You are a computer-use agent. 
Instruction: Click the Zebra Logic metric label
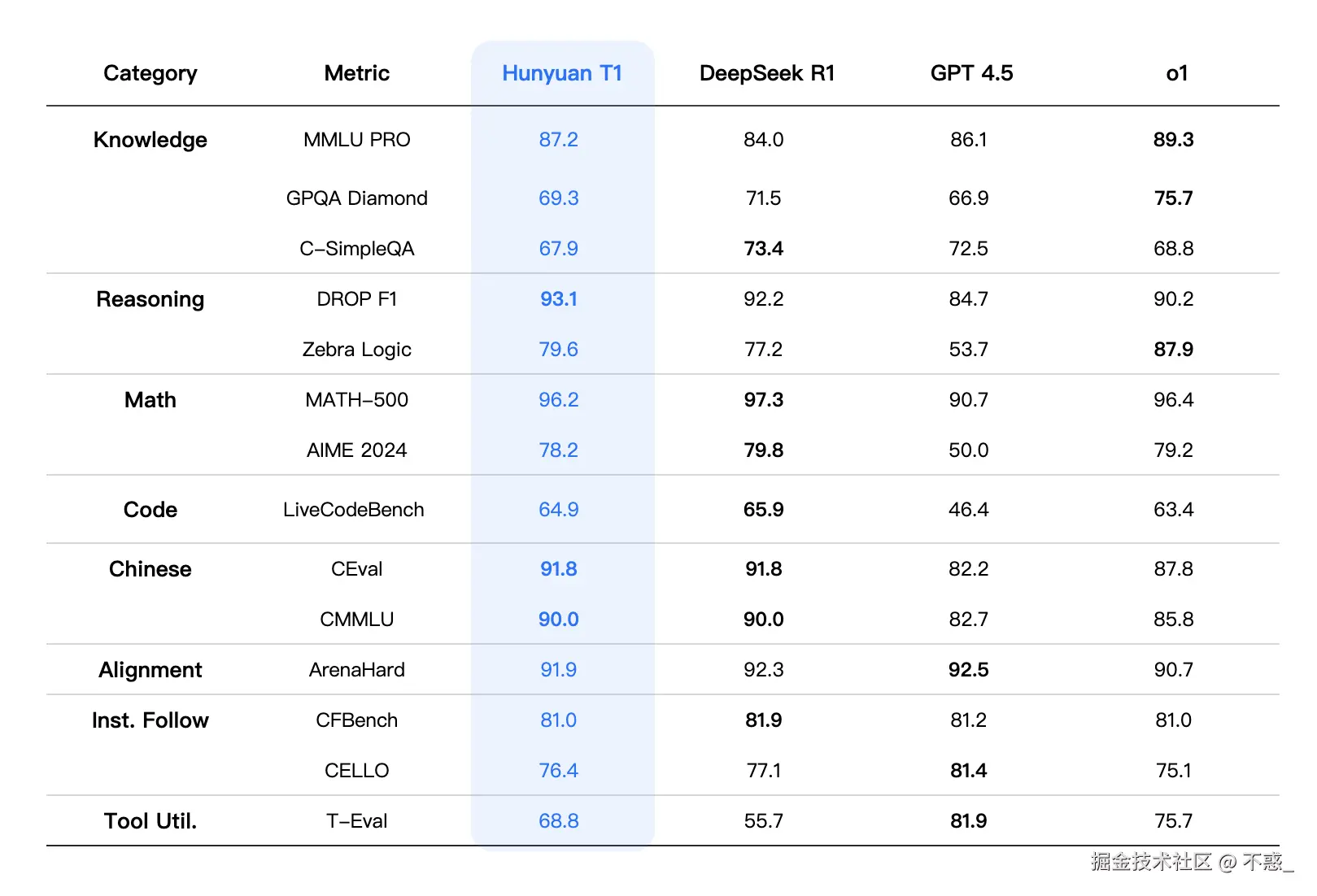coord(357,350)
